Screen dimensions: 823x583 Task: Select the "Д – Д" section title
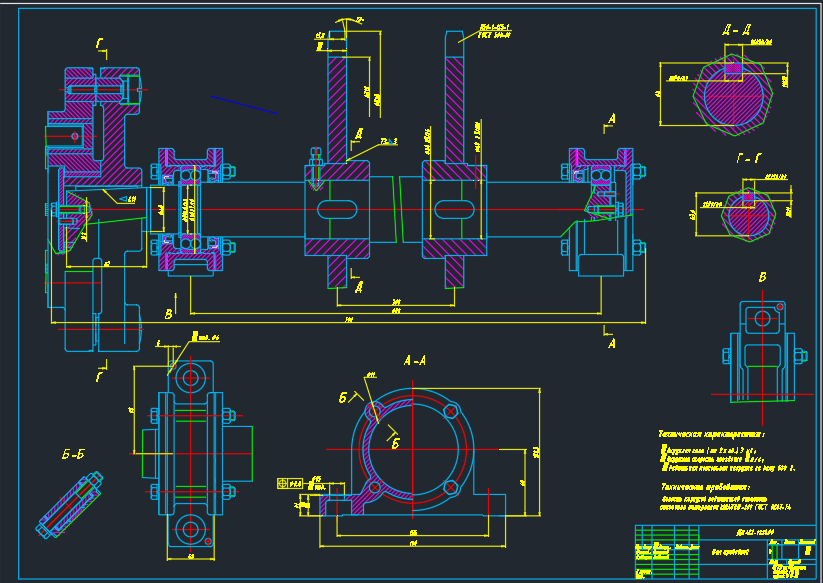(x=736, y=30)
